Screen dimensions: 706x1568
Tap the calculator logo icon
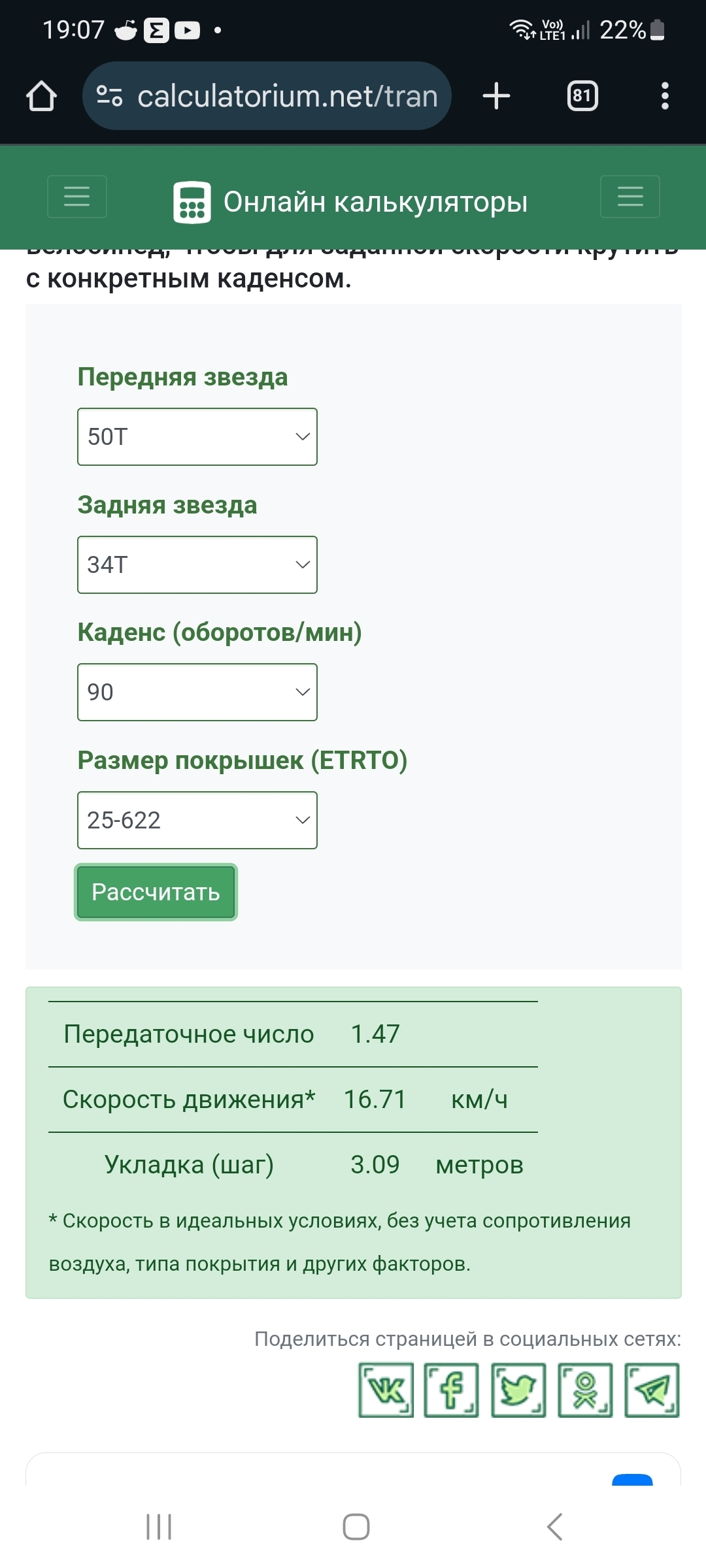click(192, 203)
